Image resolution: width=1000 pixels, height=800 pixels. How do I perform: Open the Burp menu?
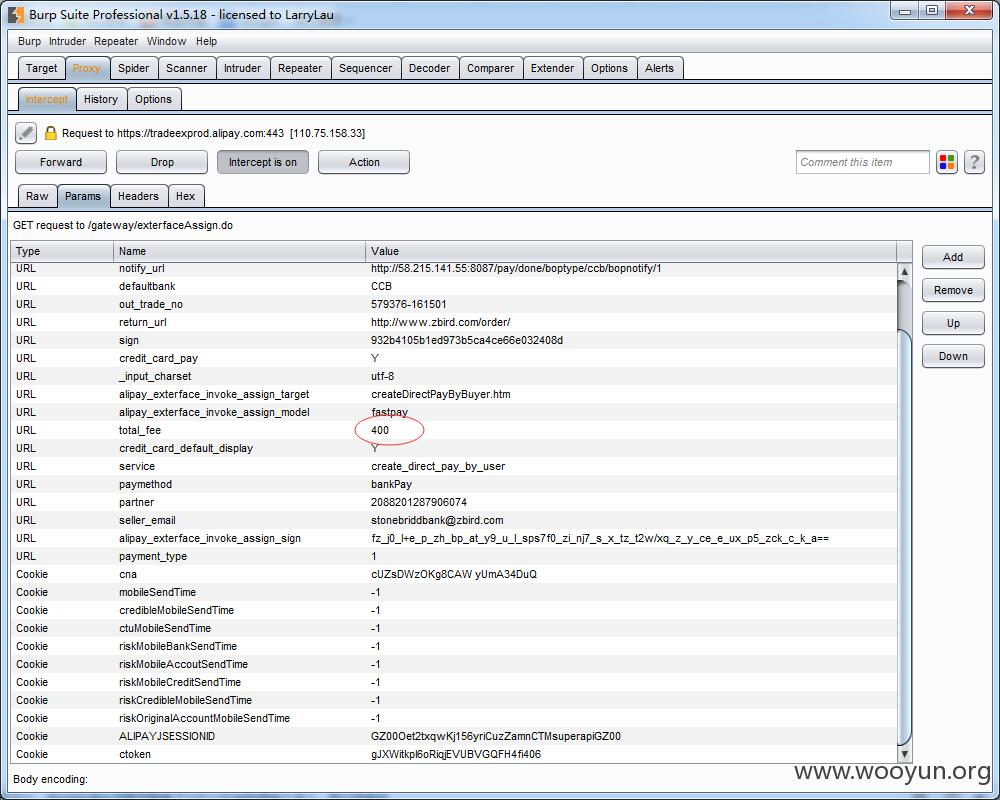click(x=29, y=41)
